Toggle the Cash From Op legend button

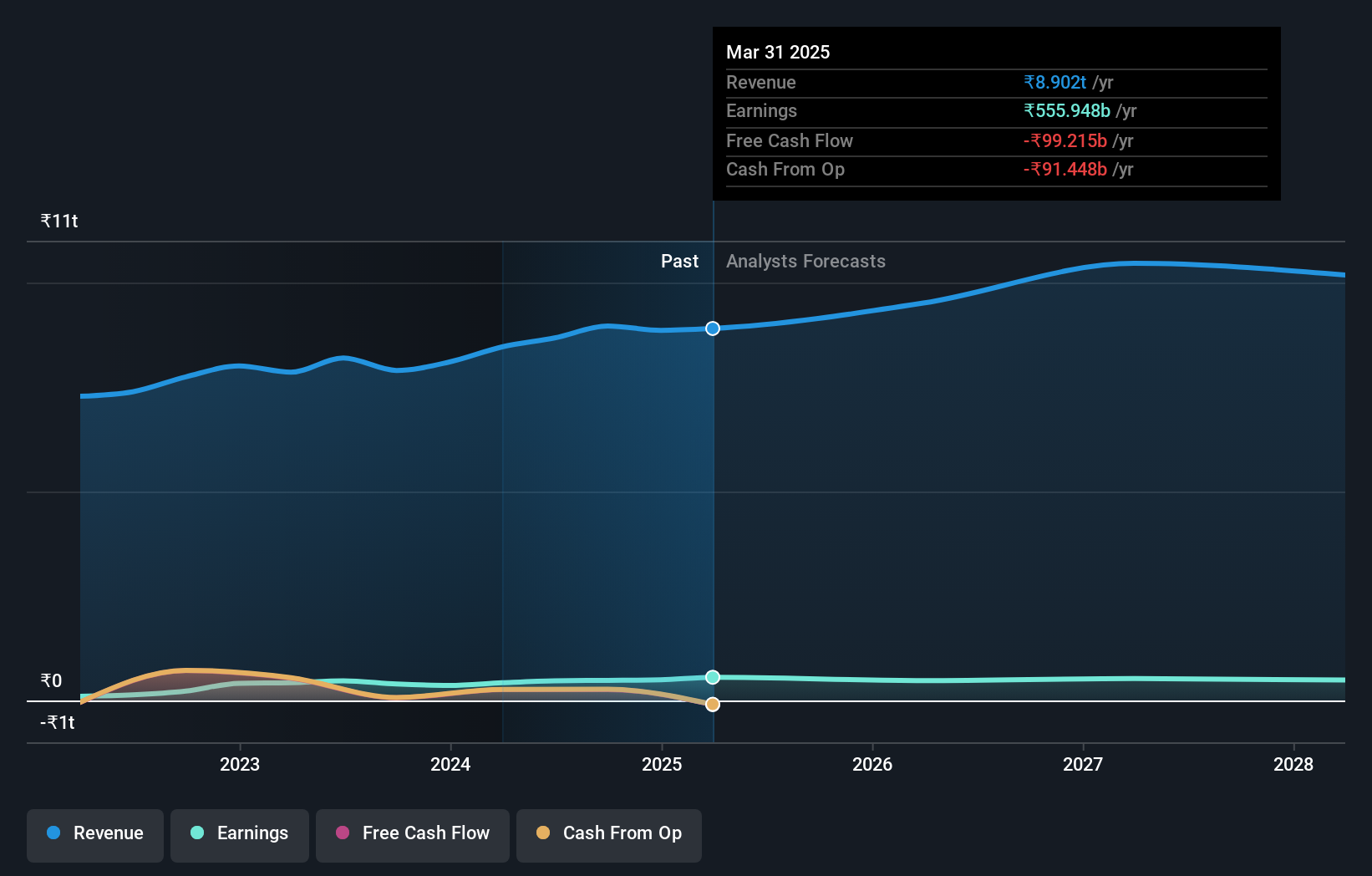tap(609, 835)
